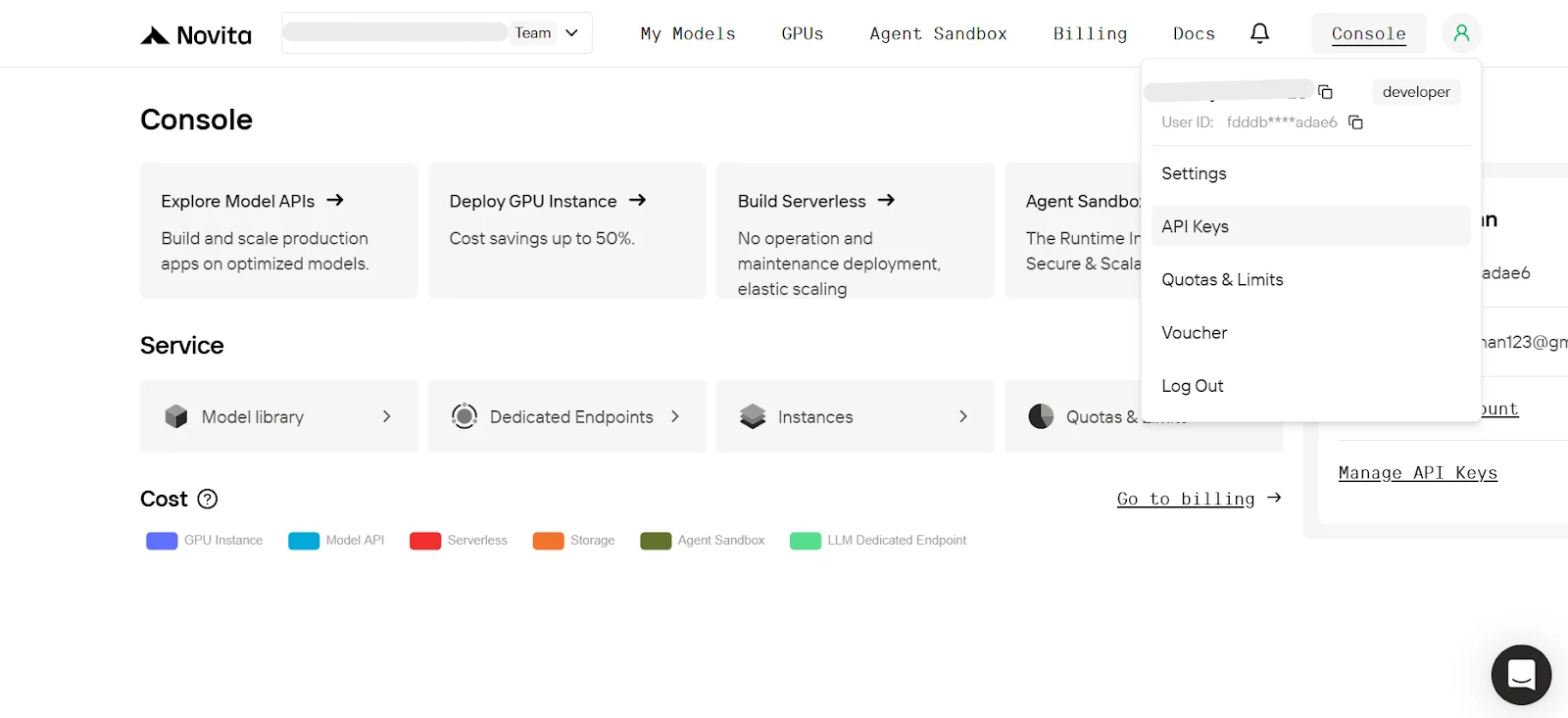
Task: Click the Novita logo
Action: 196,35
